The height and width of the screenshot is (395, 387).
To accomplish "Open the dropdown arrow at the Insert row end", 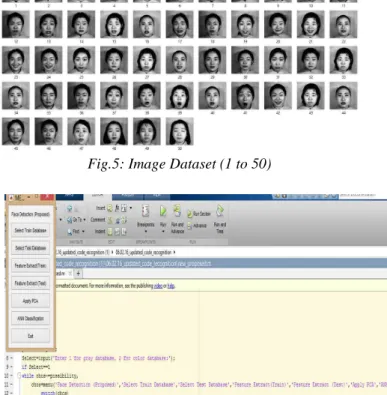I will [x=131, y=208].
